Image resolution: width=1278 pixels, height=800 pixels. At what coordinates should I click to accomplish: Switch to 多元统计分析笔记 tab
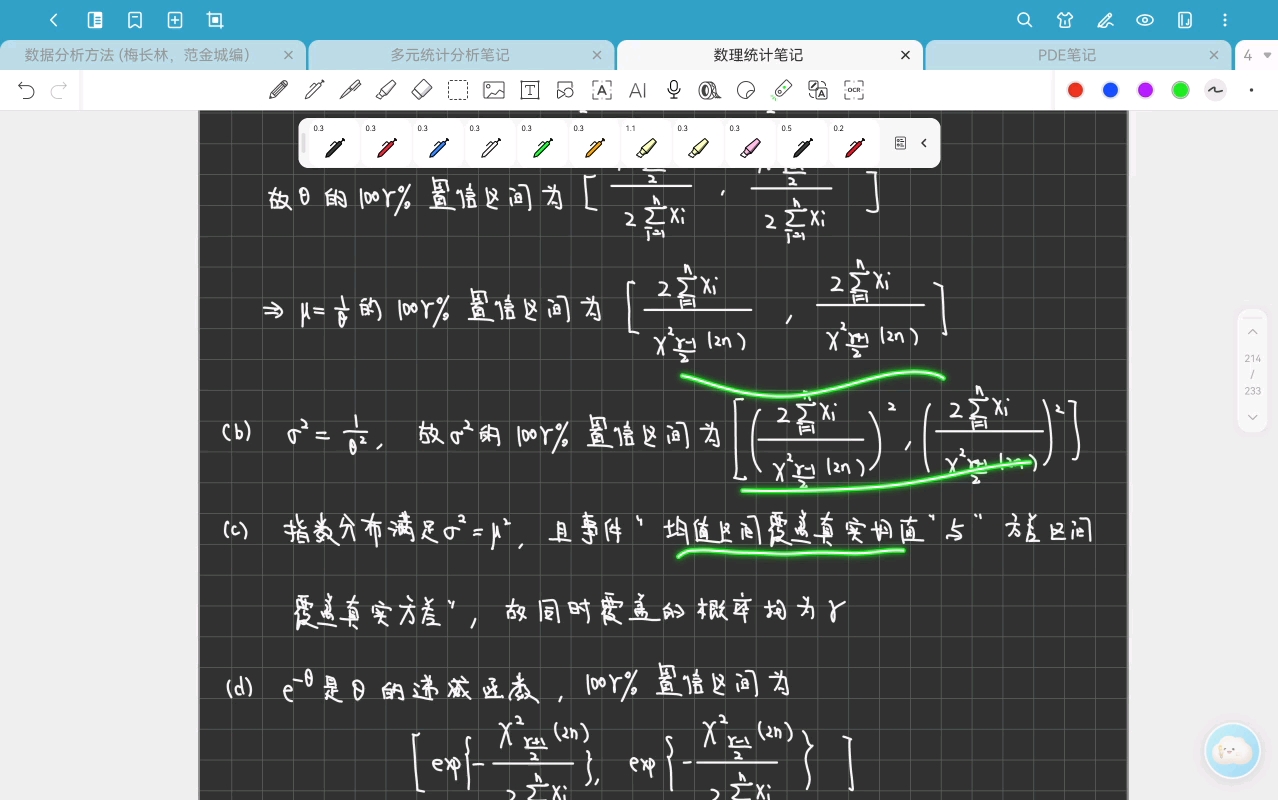pyautogui.click(x=449, y=55)
